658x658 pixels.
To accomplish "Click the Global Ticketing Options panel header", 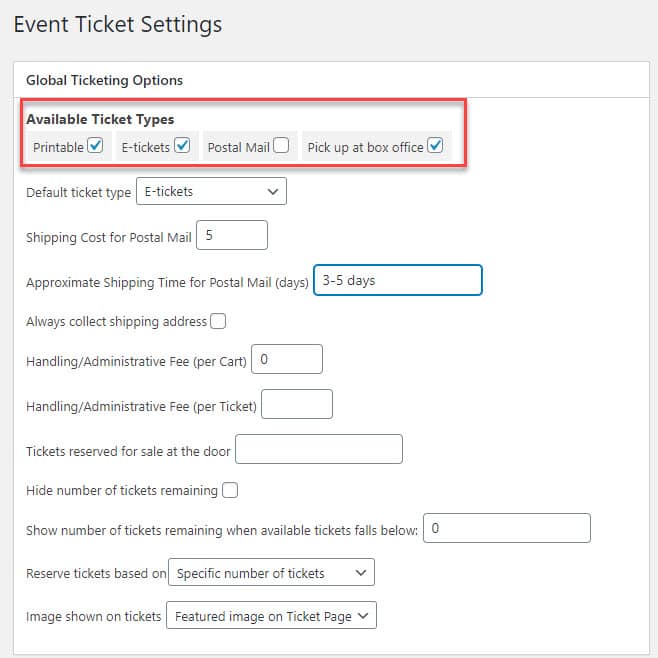I will click(x=104, y=79).
